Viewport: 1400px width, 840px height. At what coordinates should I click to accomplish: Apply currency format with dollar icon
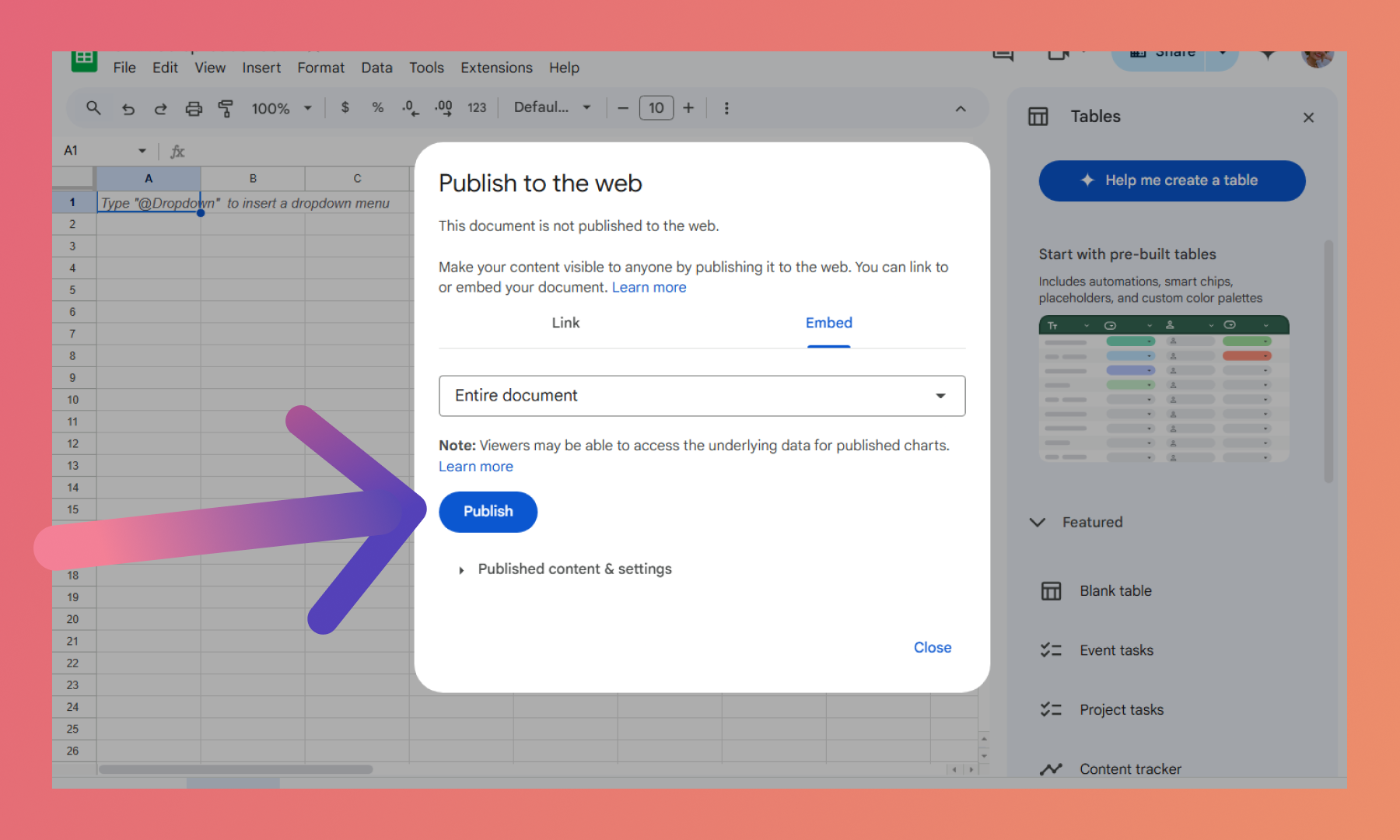tap(345, 108)
